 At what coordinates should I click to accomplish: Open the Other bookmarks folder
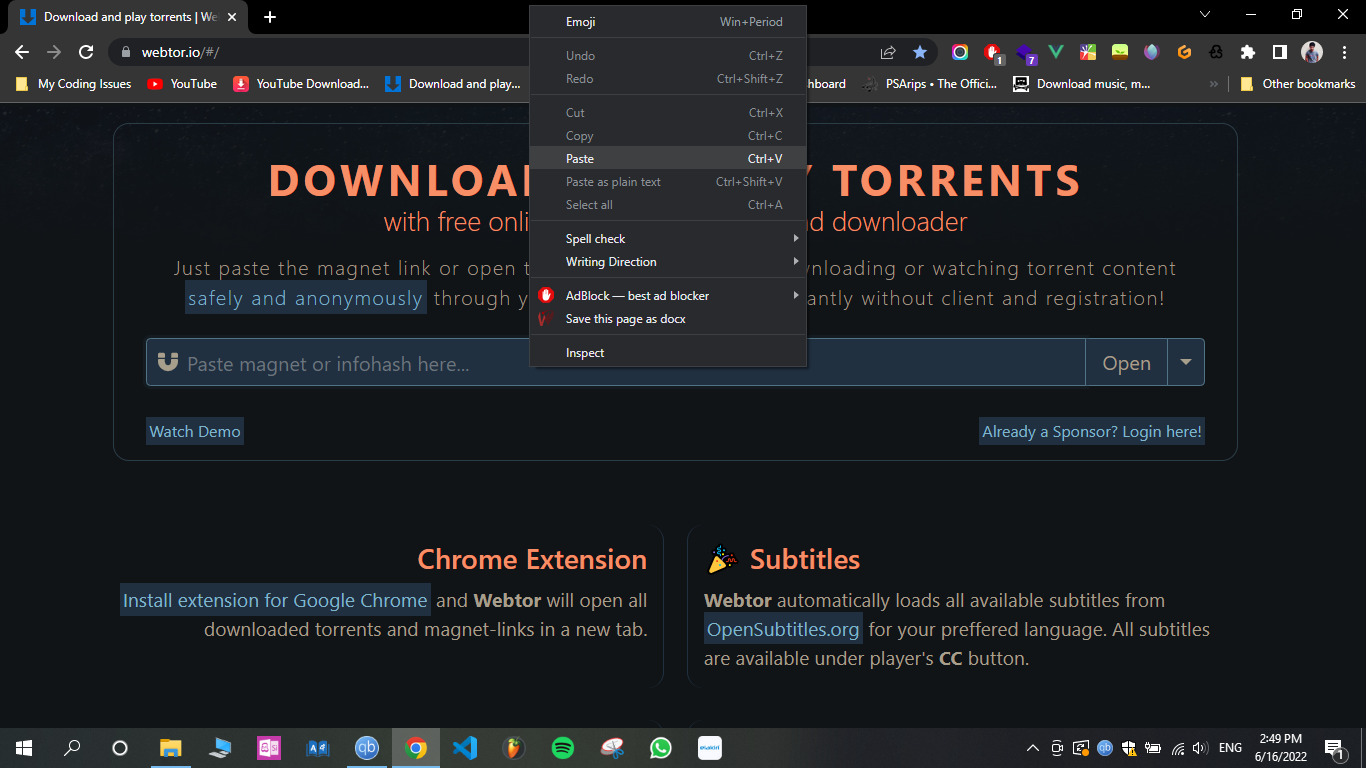tap(1297, 84)
